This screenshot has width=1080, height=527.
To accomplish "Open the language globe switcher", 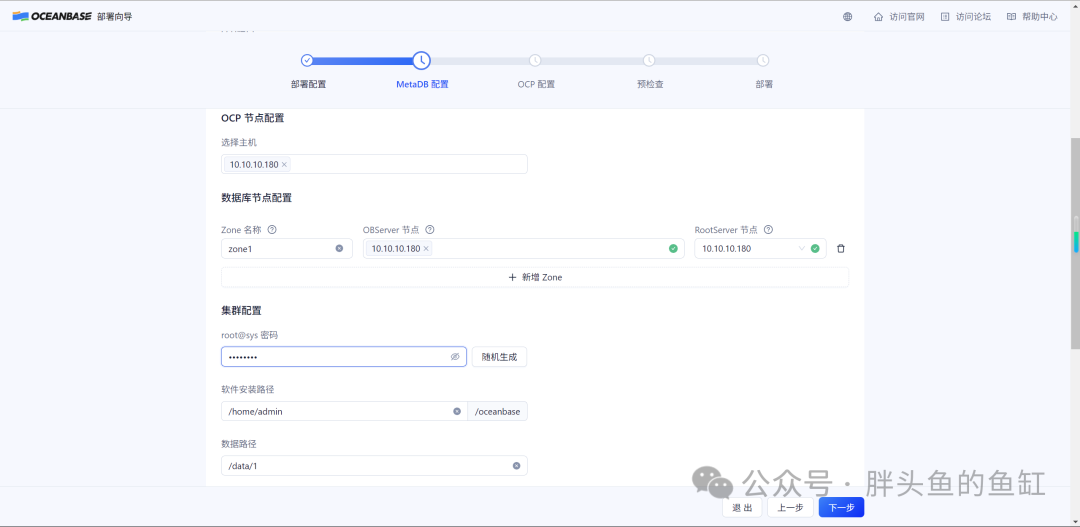I will coord(847,17).
